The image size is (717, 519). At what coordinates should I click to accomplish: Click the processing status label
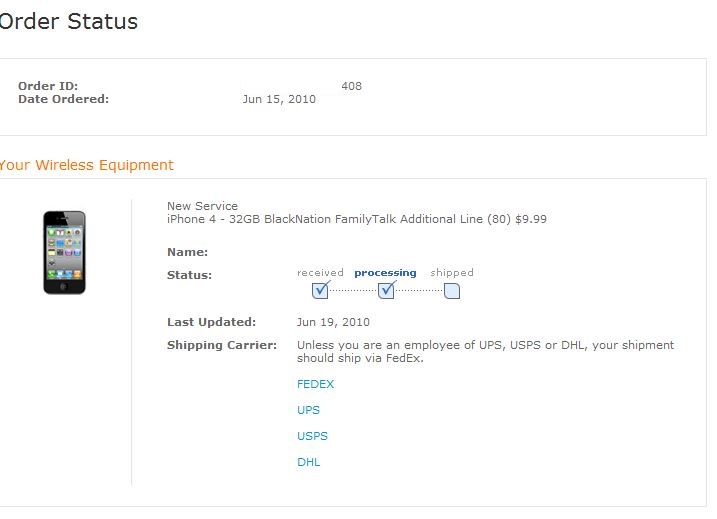click(385, 273)
